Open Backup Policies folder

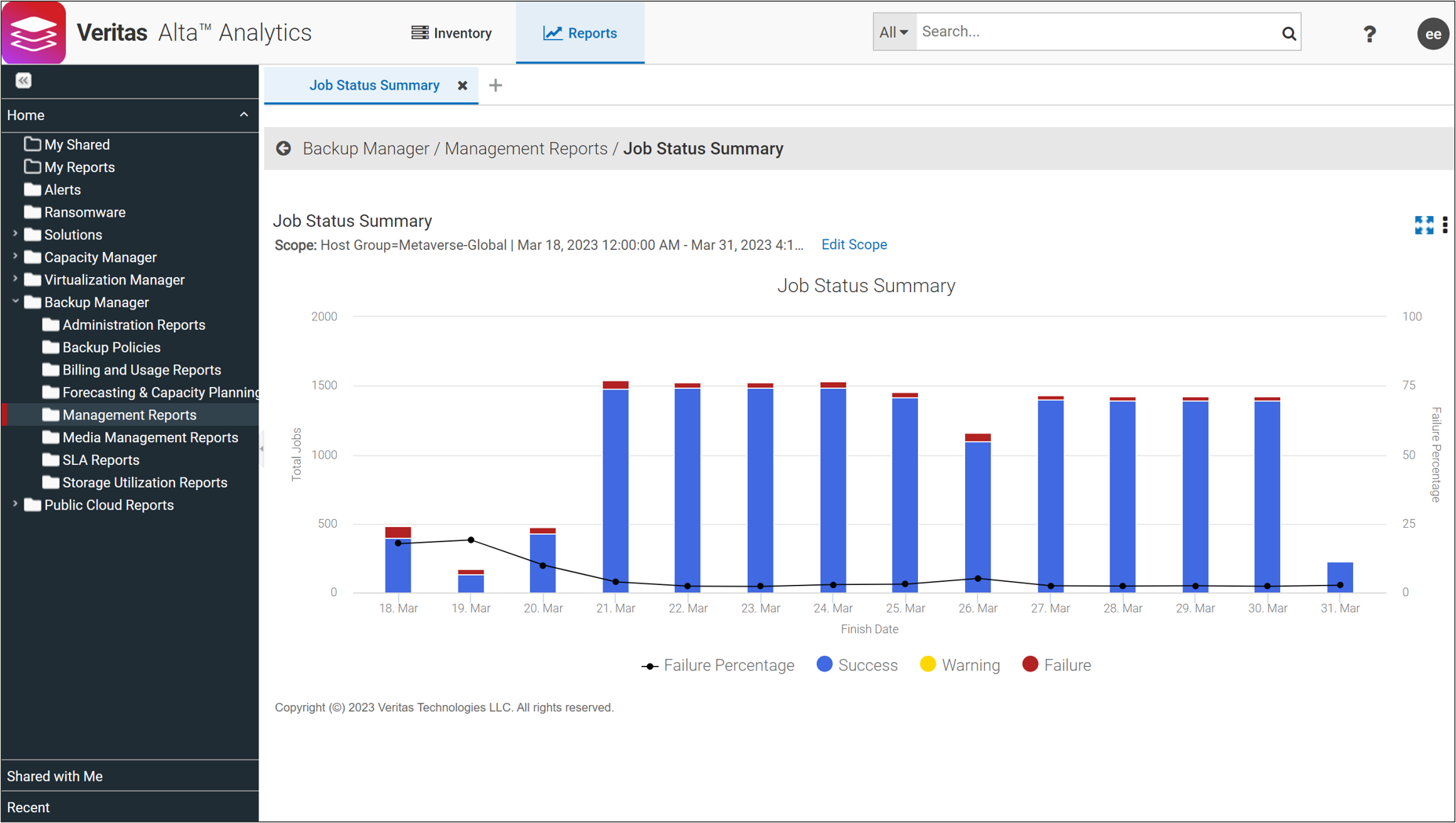[102, 347]
